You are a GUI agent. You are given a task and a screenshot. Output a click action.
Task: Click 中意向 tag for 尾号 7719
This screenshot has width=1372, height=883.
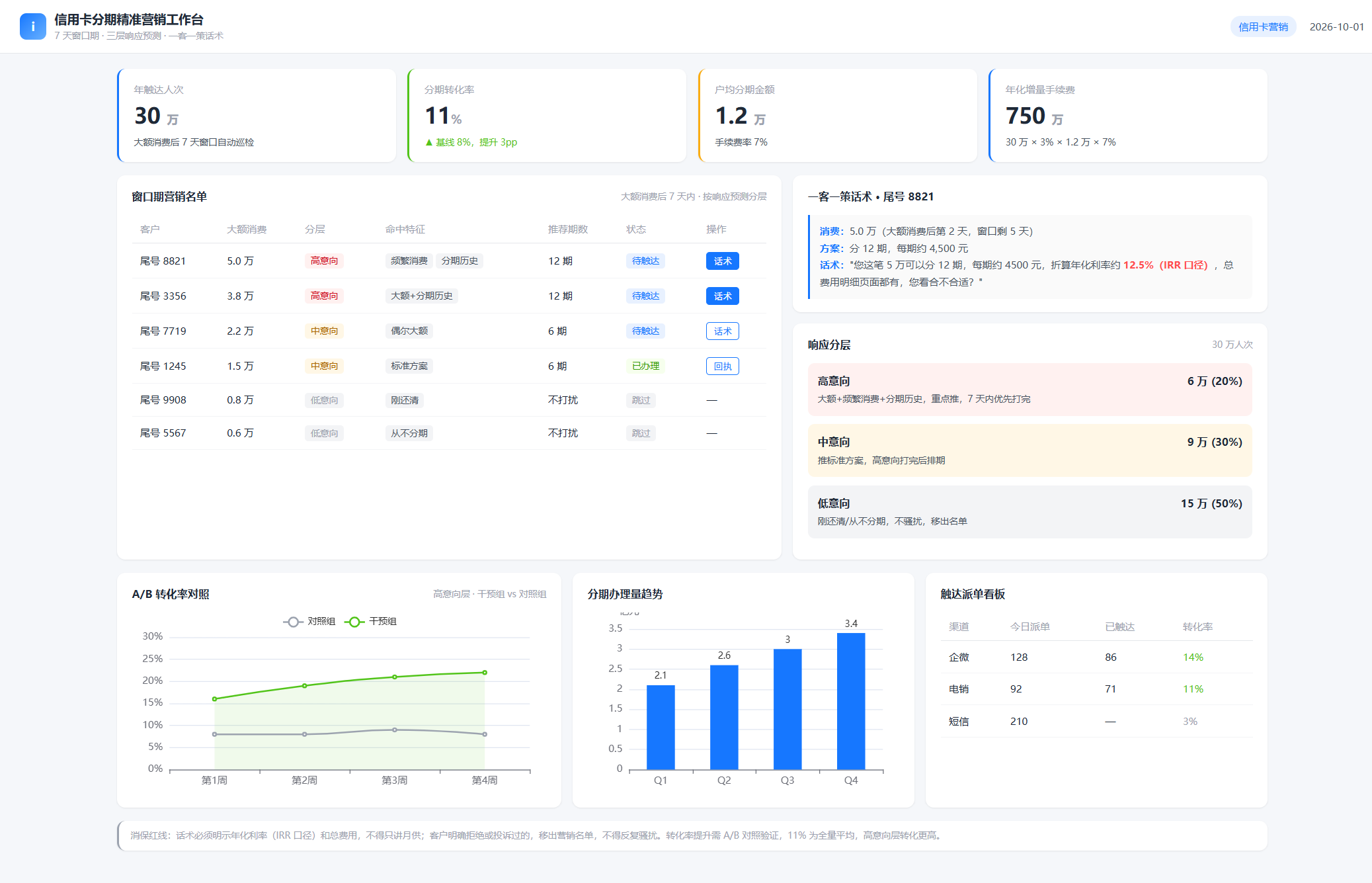324,331
